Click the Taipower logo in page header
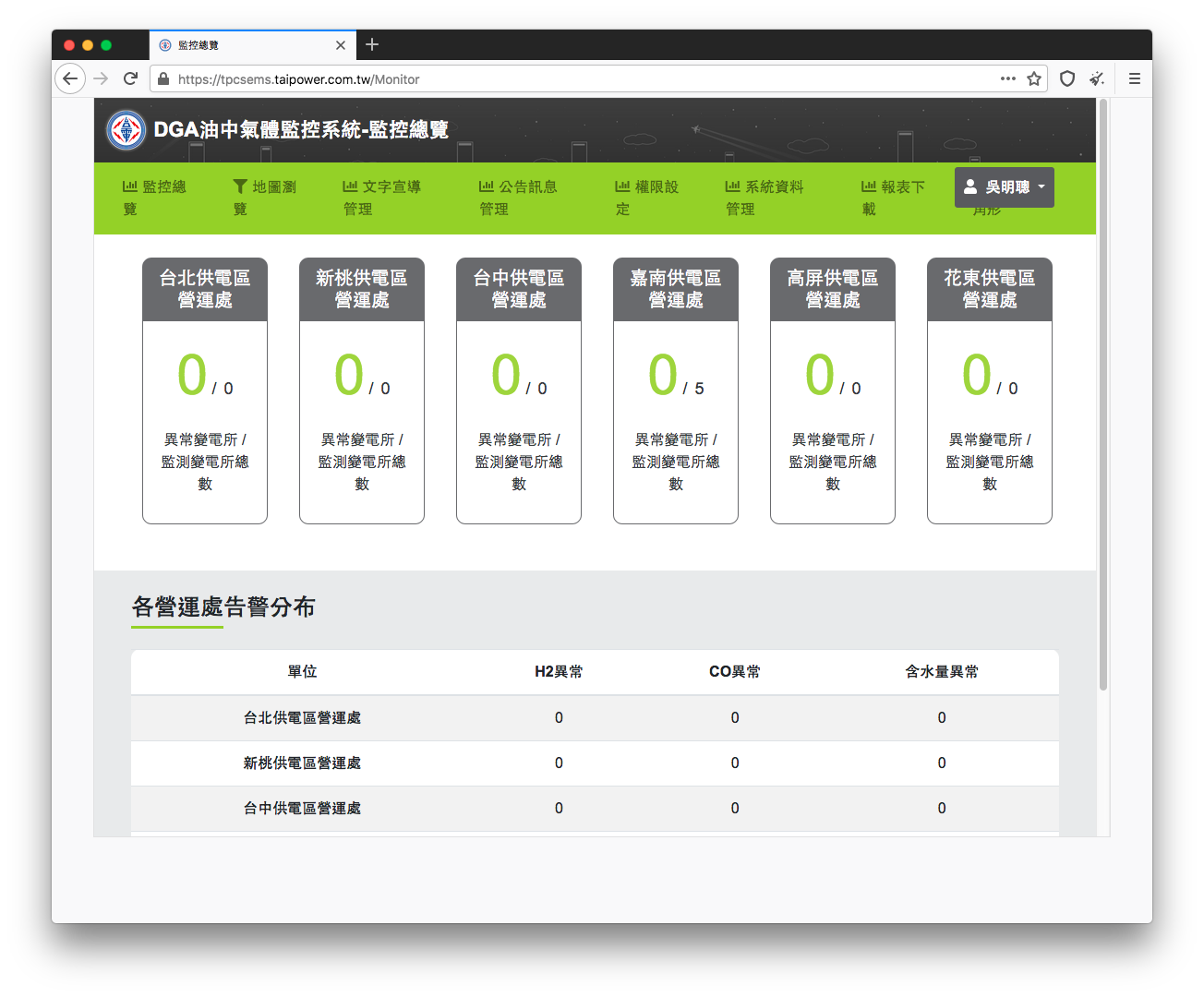Viewport: 1204px width, 997px height. (x=126, y=130)
